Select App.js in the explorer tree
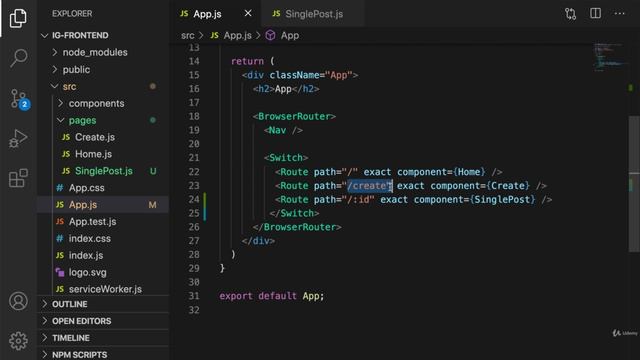This screenshot has height=360, width=640. tap(83, 205)
